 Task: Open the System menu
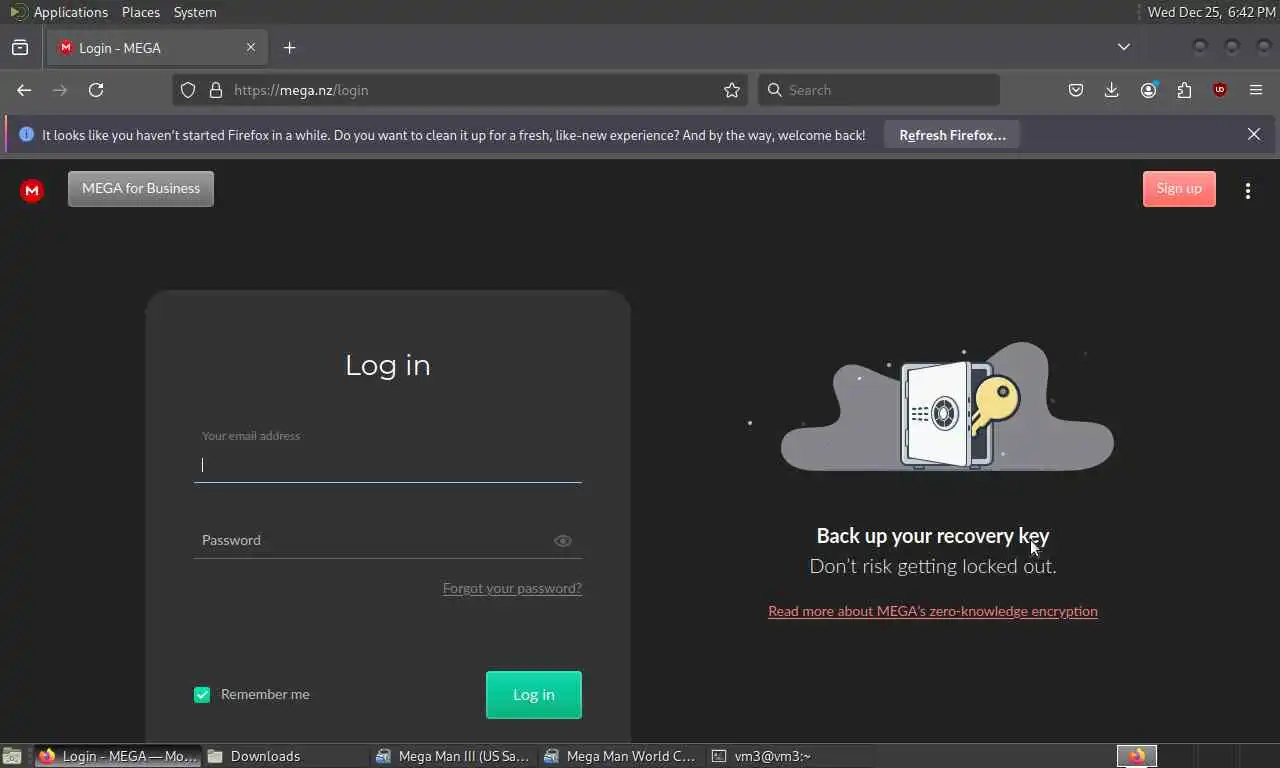(195, 12)
